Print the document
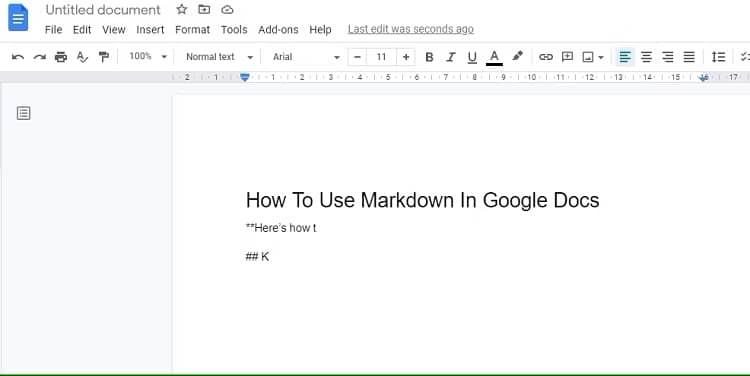Image resolution: width=750 pixels, height=376 pixels. point(61,57)
